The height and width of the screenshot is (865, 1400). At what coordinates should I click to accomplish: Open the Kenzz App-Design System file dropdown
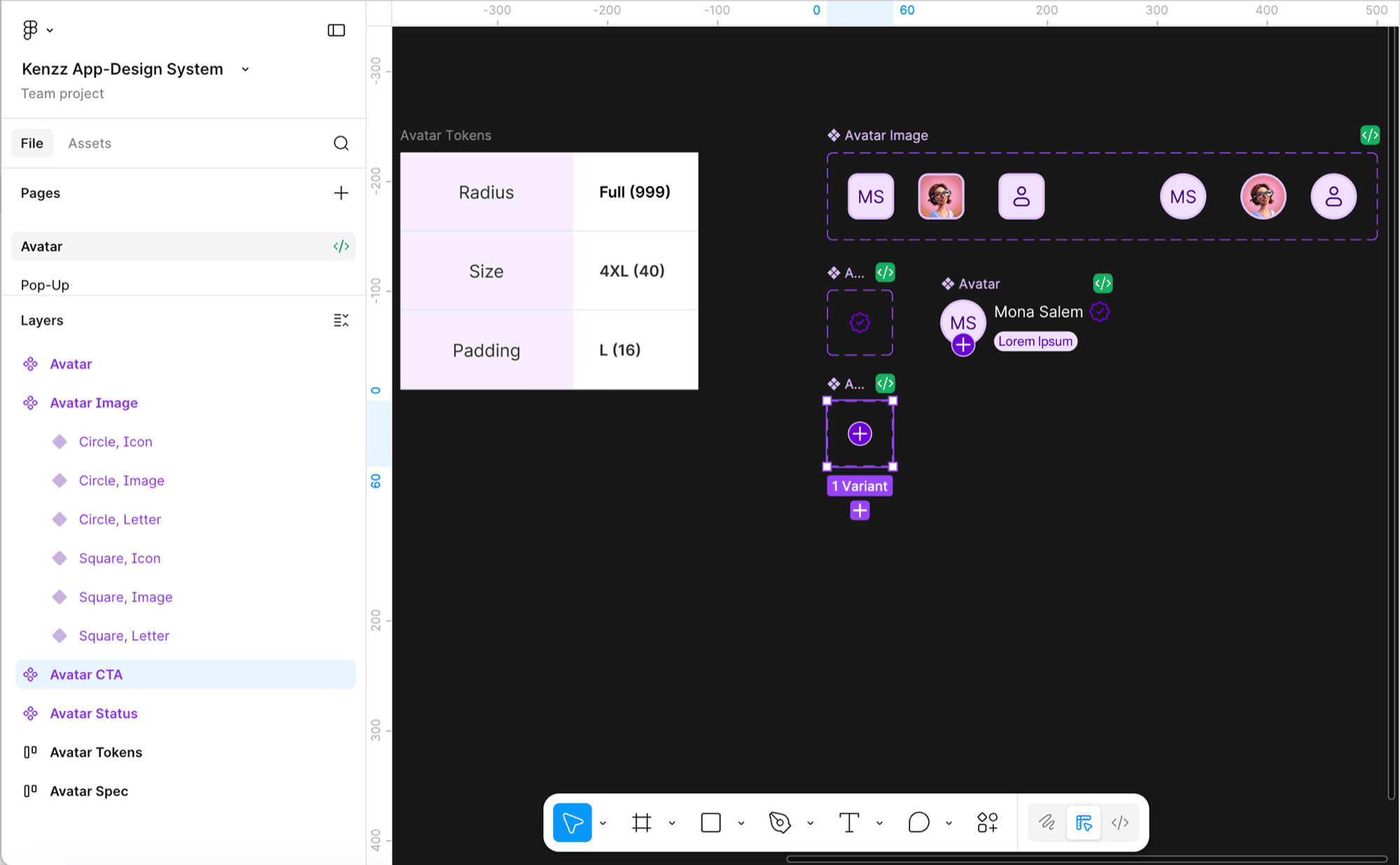tap(245, 69)
